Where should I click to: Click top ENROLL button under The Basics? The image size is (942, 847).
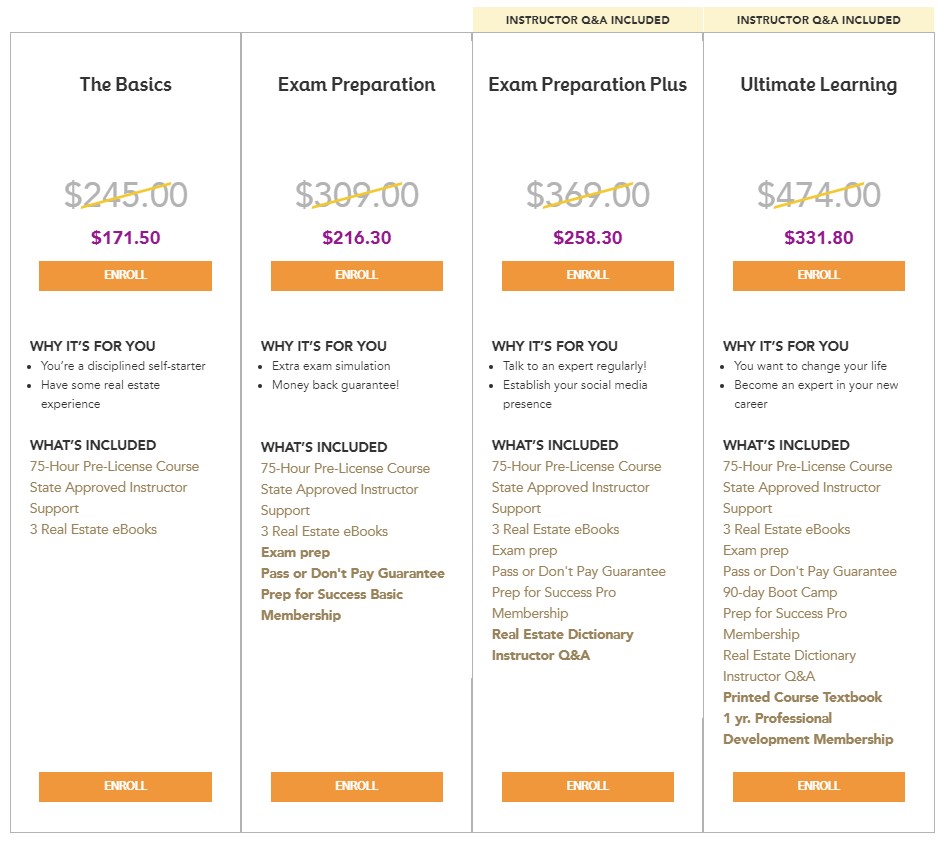click(125, 276)
